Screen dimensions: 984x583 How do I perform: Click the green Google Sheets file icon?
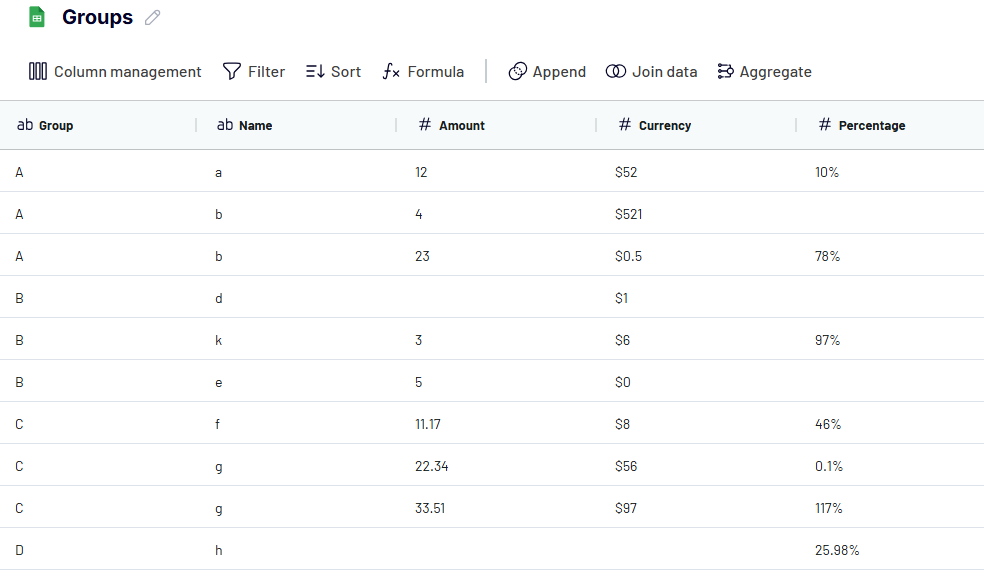37,17
